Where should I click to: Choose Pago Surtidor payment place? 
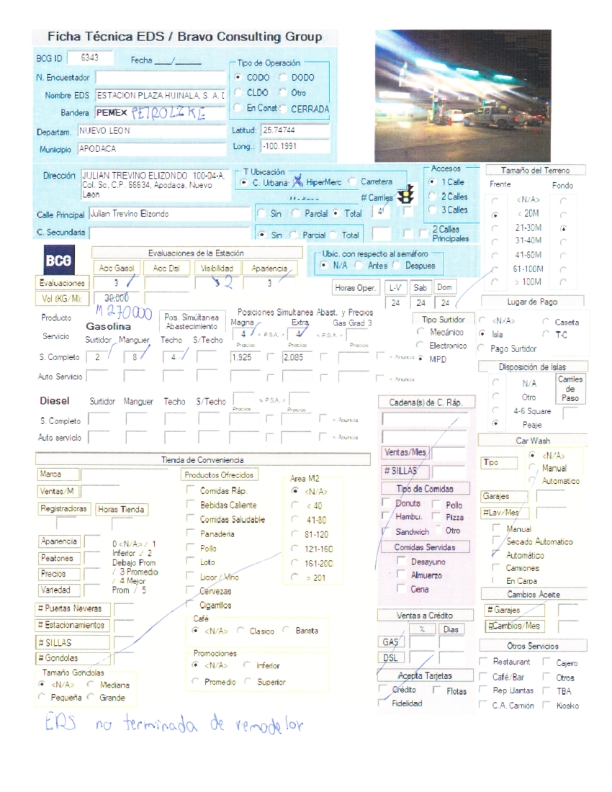(482, 348)
